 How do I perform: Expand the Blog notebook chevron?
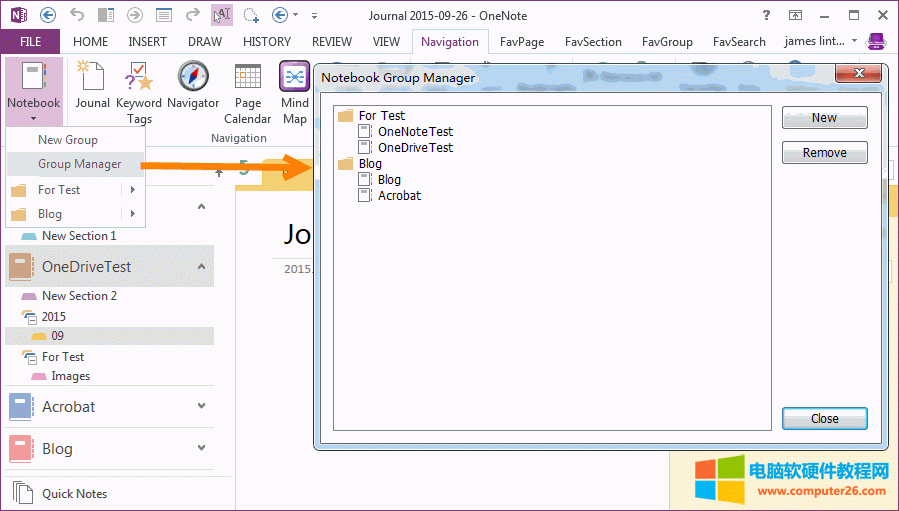[201, 448]
